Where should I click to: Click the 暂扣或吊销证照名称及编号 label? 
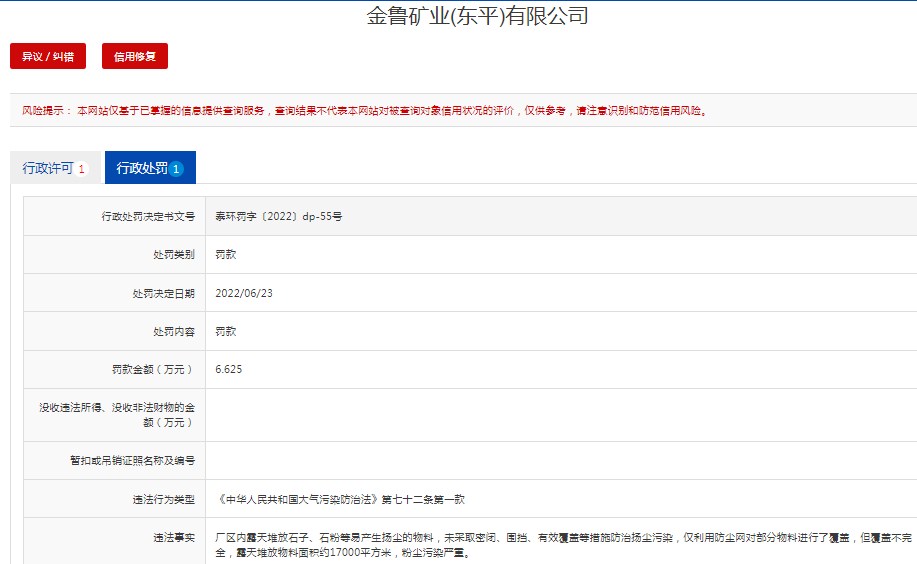click(132, 460)
